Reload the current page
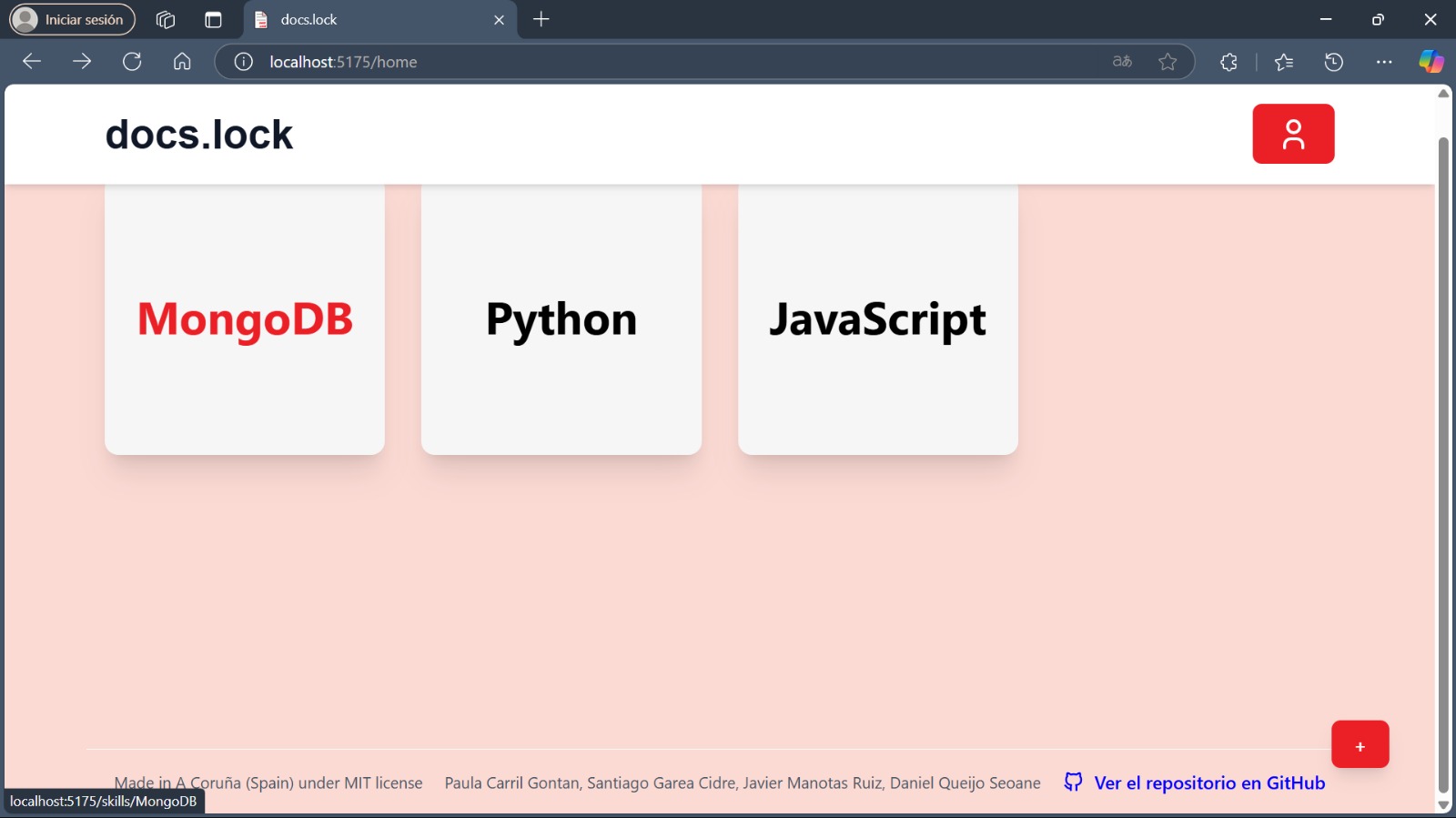 [x=132, y=62]
